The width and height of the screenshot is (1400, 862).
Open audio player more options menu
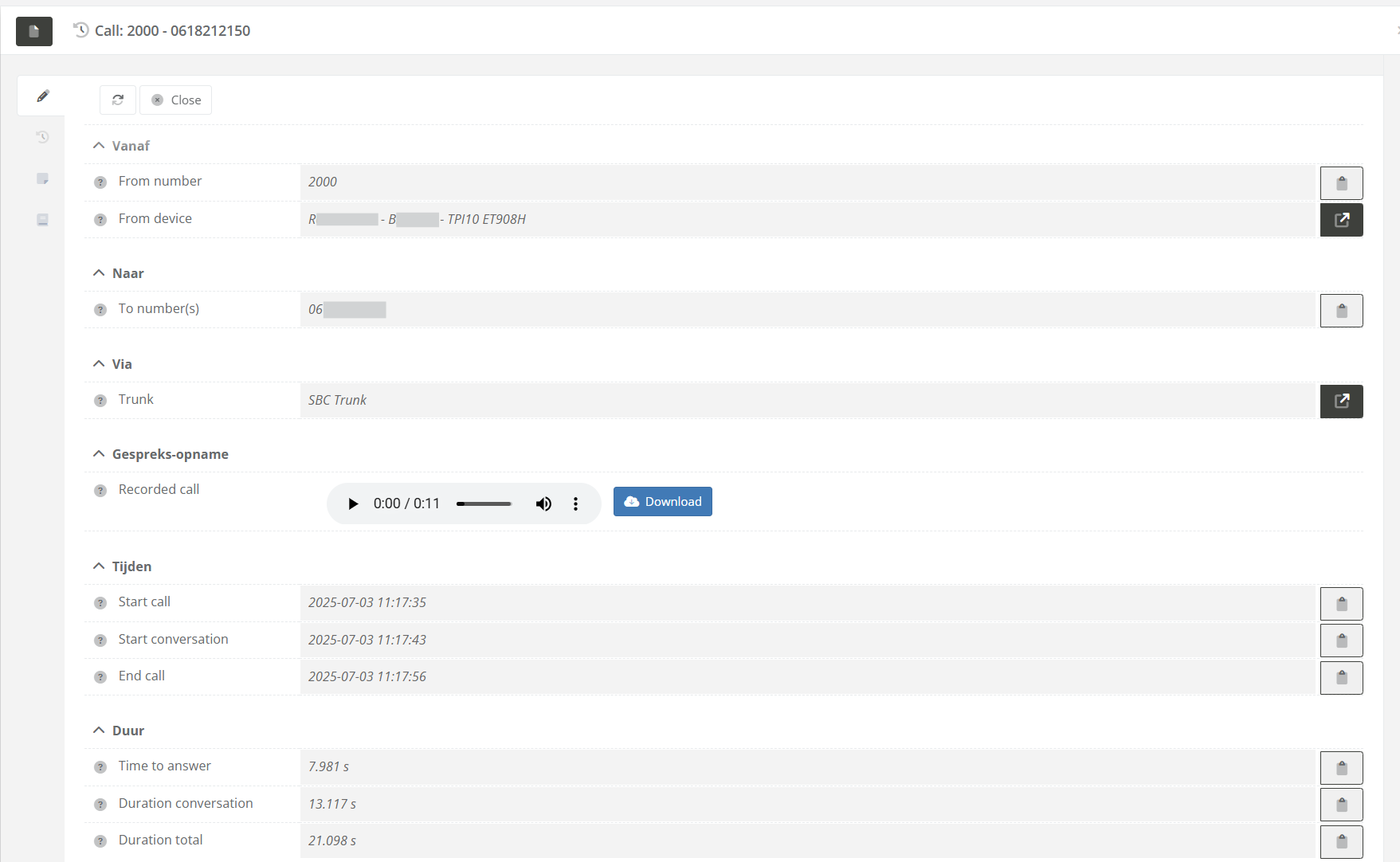click(575, 503)
